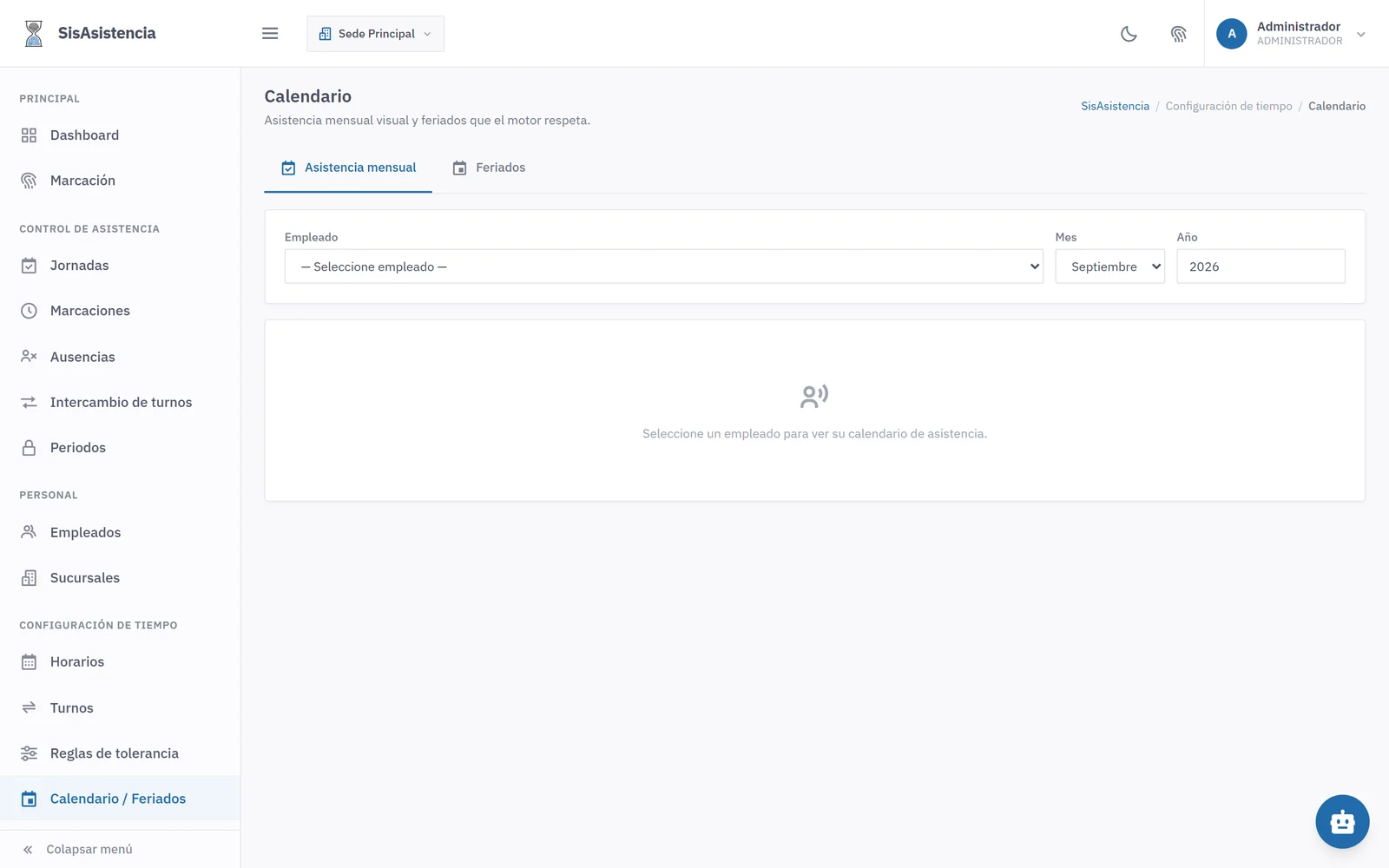Viewport: 1389px width, 868px height.
Task: Switch to the Asistencia mensual tab
Action: [348, 168]
